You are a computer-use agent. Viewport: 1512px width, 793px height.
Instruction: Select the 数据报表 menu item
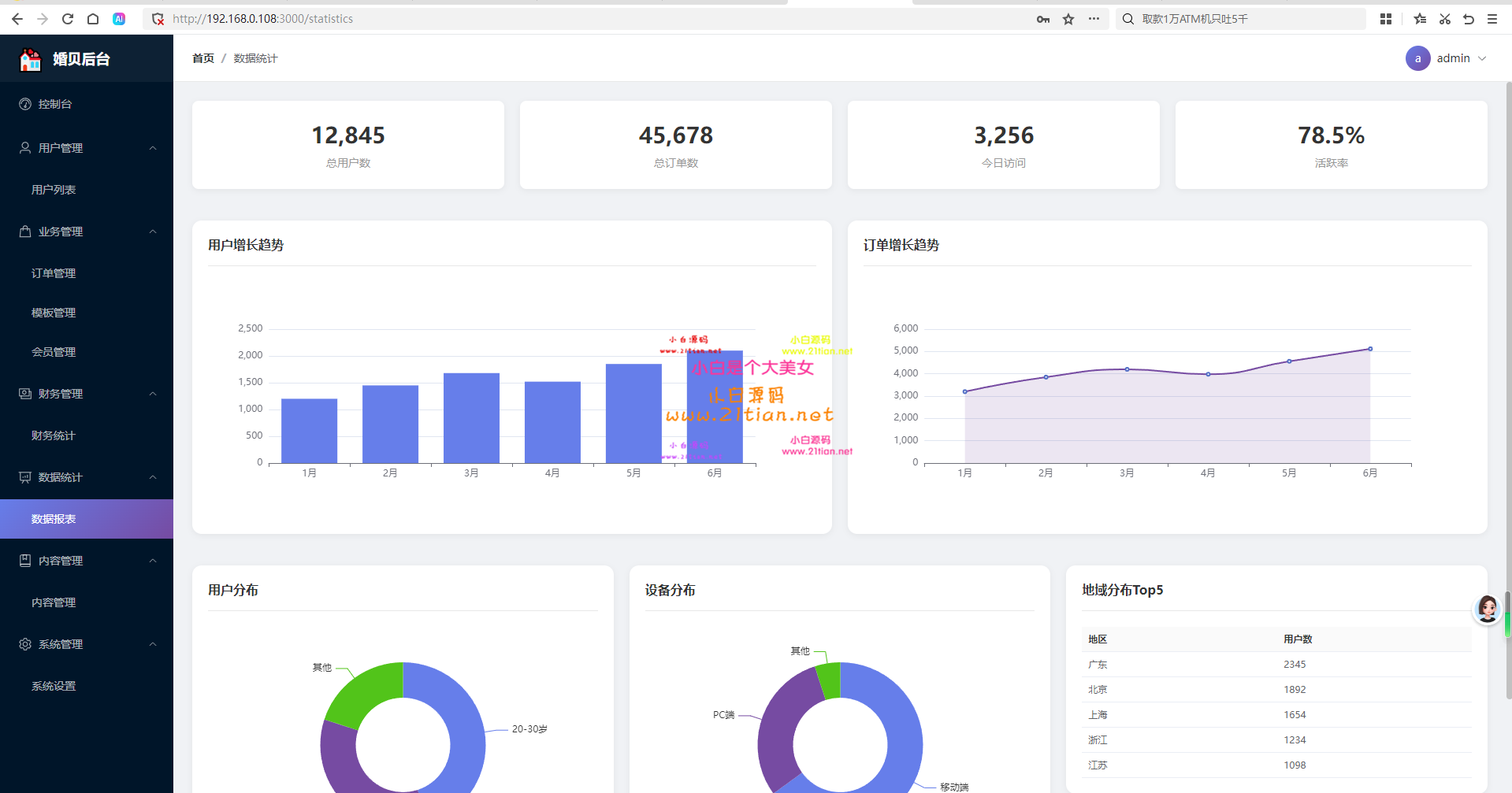(87, 519)
